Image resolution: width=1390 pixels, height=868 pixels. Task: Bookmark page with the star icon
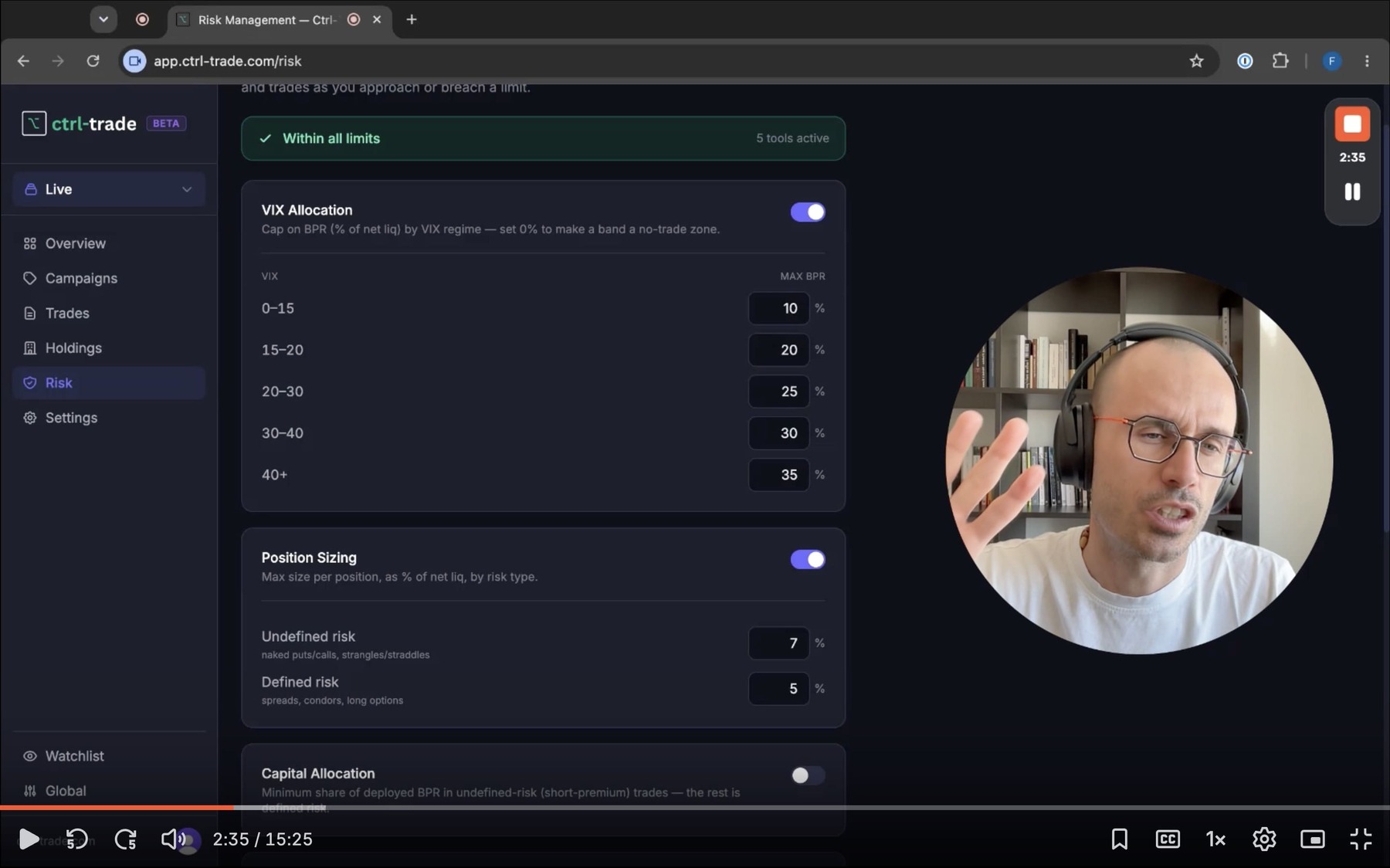(x=1196, y=61)
